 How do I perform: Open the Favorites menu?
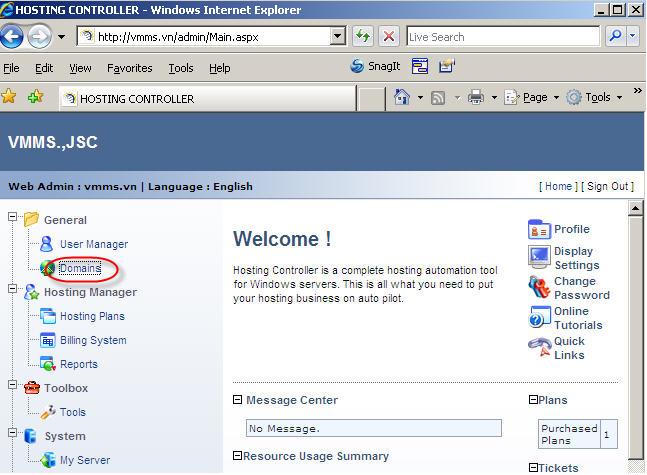pyautogui.click(x=130, y=68)
